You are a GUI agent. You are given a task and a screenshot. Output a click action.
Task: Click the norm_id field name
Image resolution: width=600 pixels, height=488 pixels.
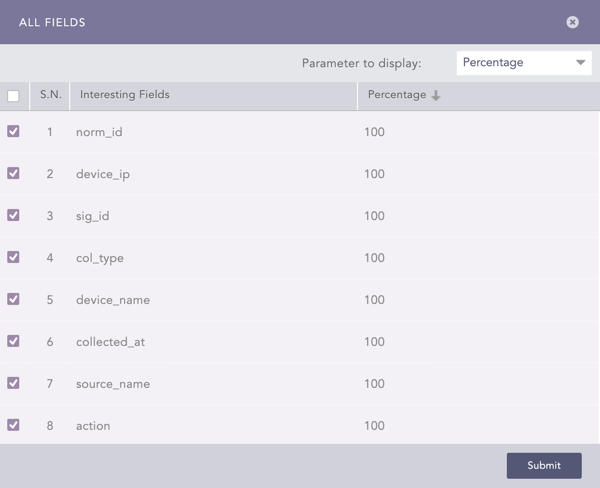[99, 132]
